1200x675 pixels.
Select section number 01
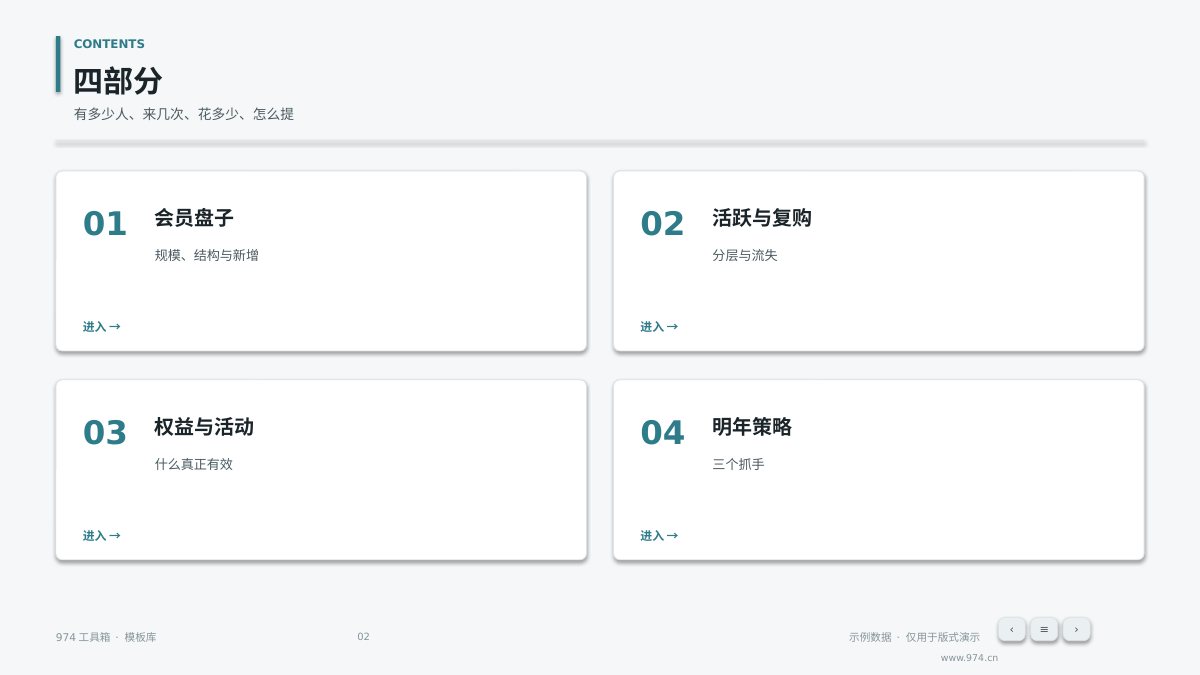tap(105, 224)
